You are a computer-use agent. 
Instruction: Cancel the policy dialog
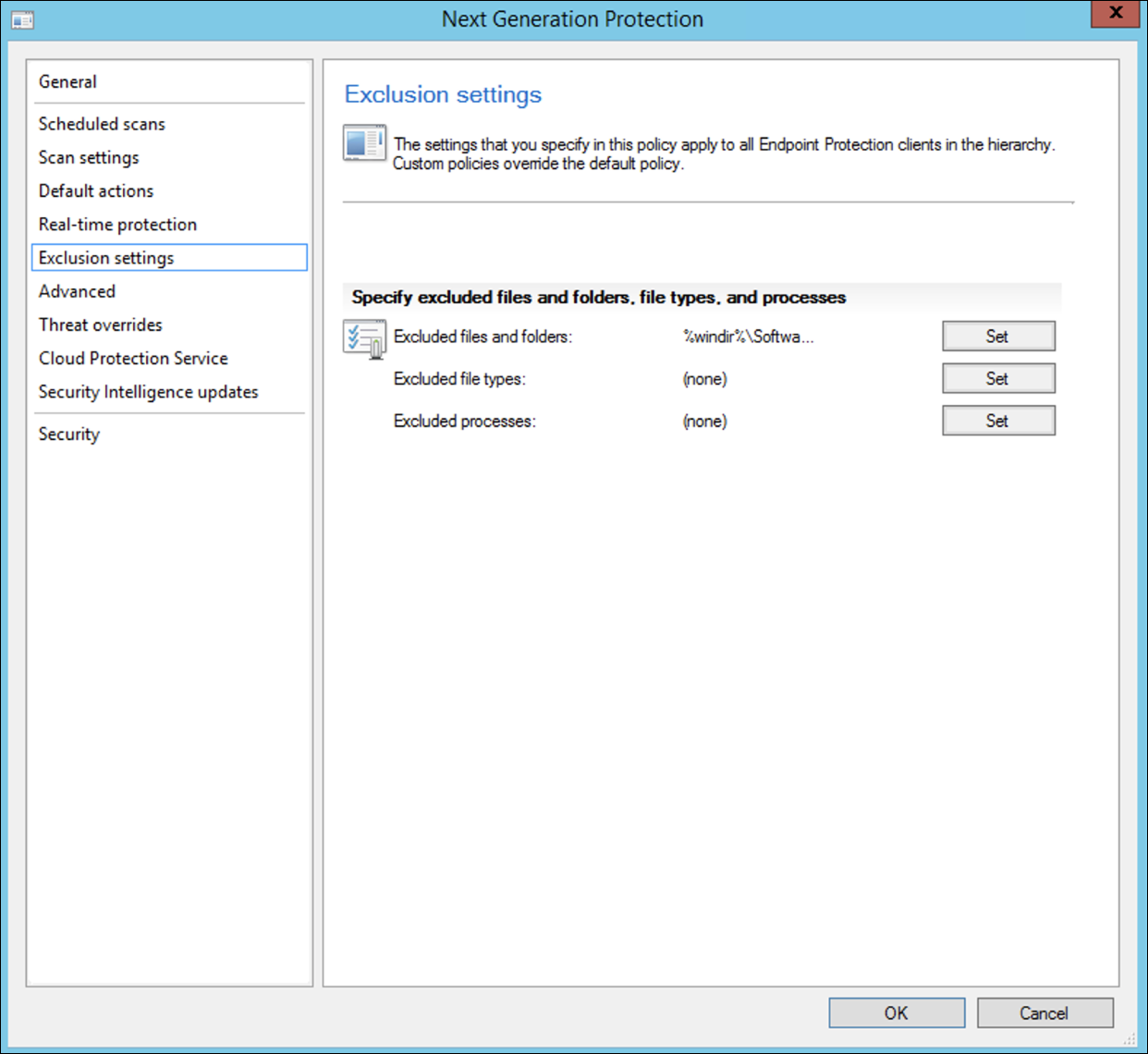[1044, 1013]
